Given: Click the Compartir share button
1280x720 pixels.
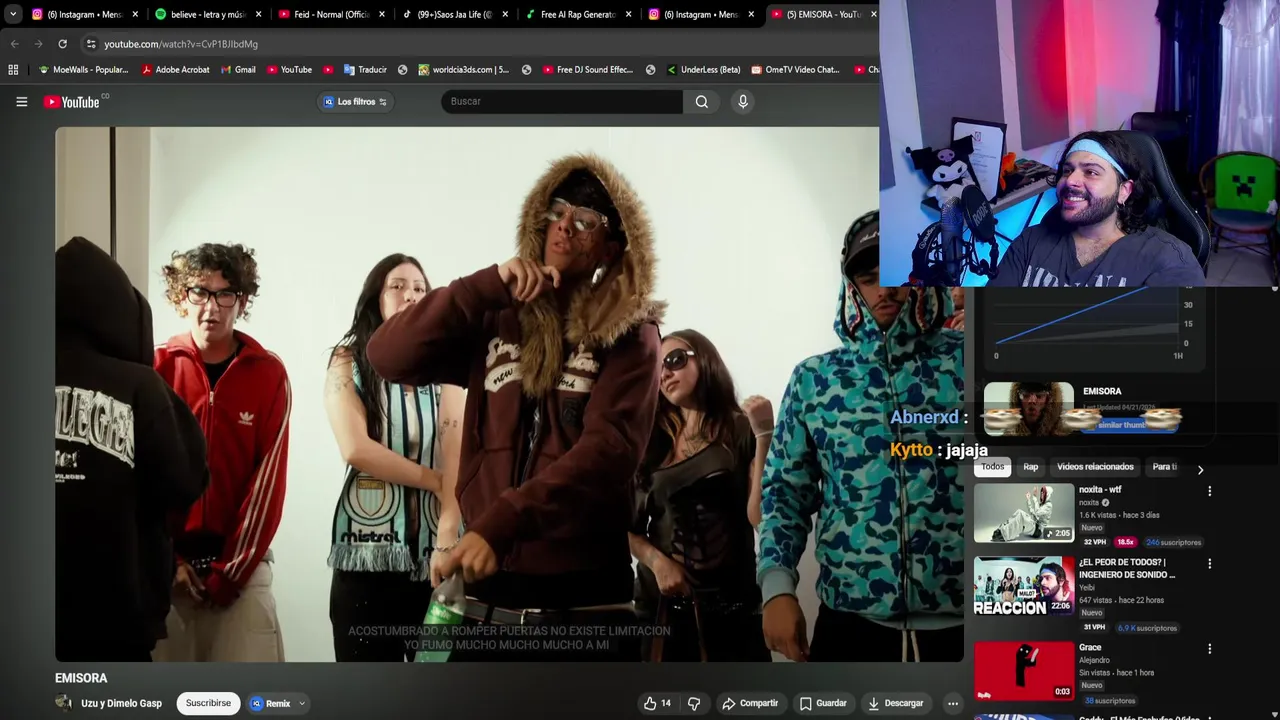Looking at the screenshot, I should (750, 703).
